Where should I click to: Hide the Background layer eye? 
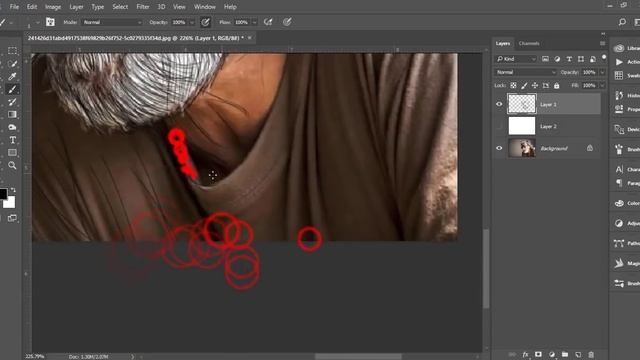pos(499,148)
